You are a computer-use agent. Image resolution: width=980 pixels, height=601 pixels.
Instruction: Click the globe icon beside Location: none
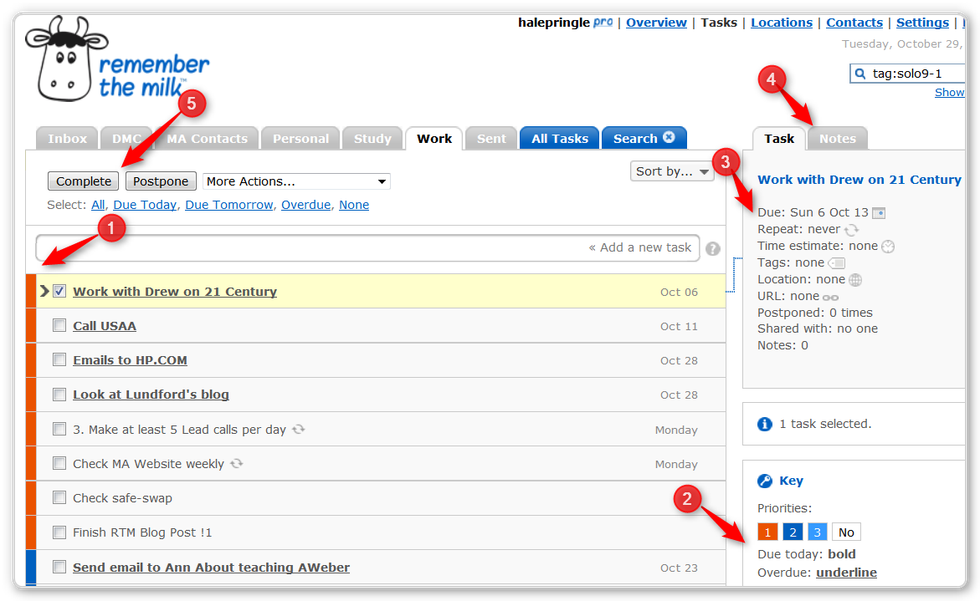pyautogui.click(x=855, y=280)
